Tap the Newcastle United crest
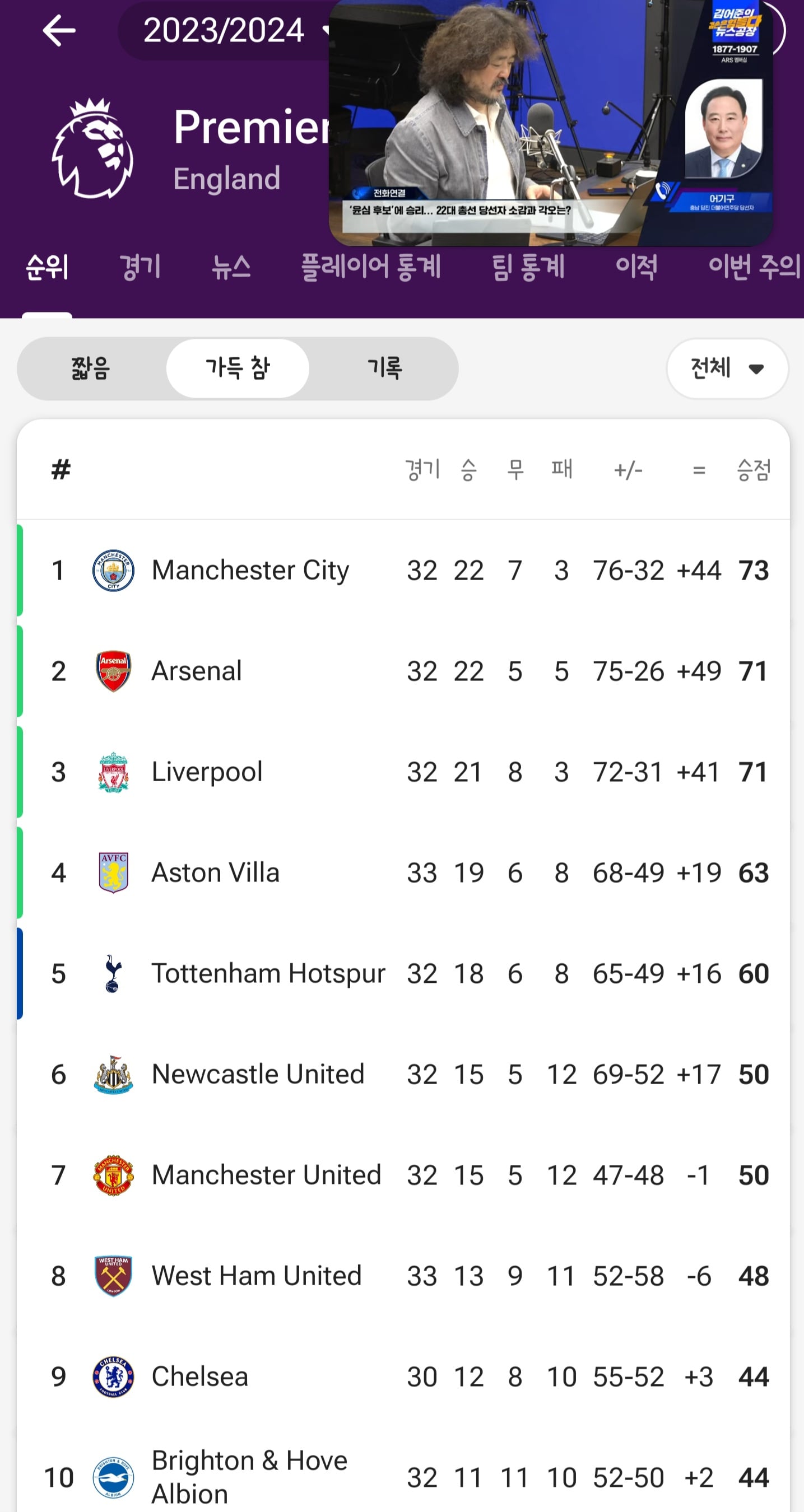The image size is (804, 1512). click(x=113, y=1075)
